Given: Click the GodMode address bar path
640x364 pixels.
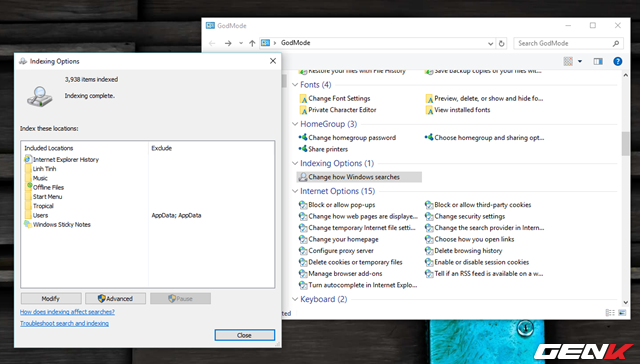Looking at the screenshot, I should coord(296,43).
